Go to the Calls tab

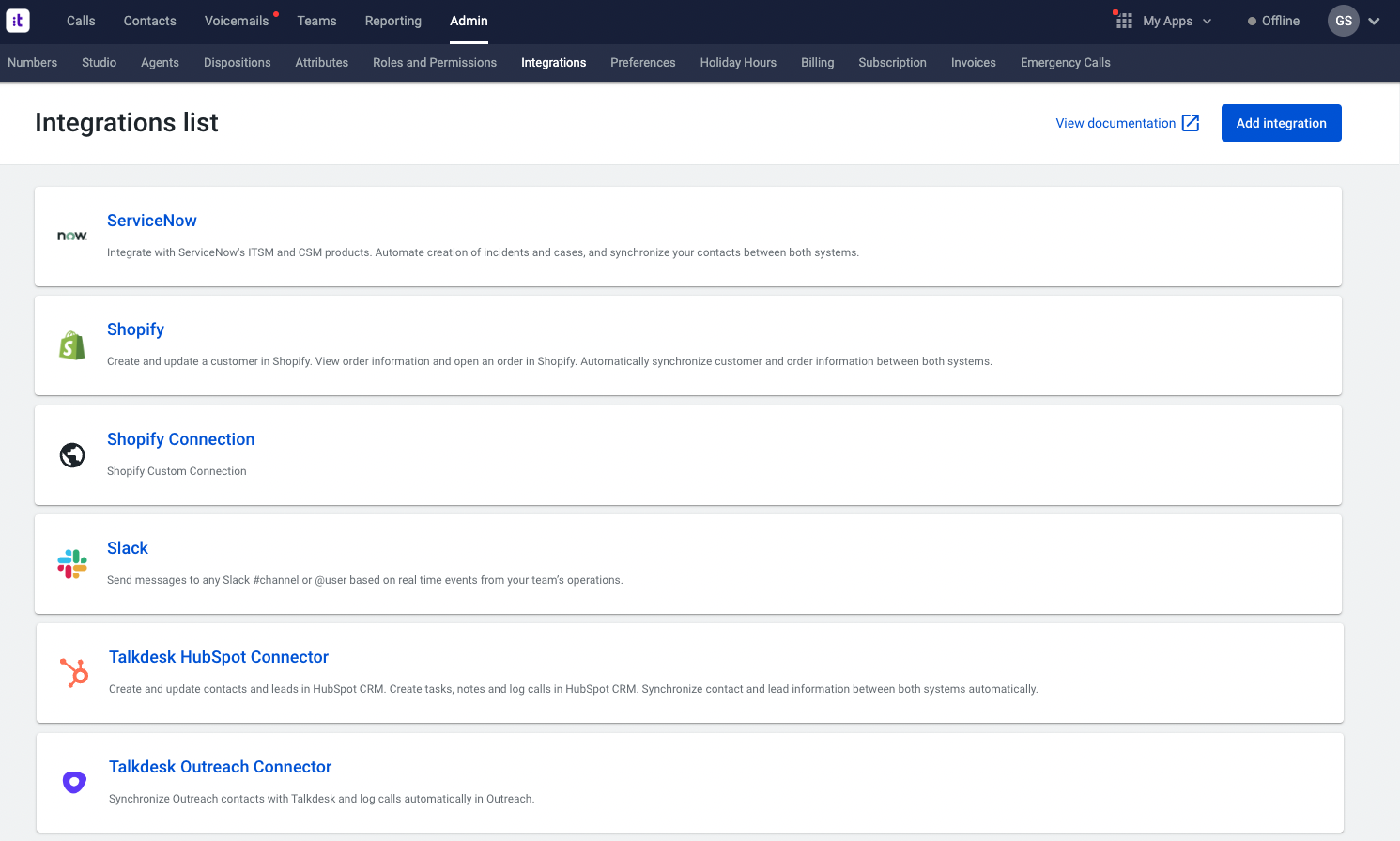pyautogui.click(x=81, y=21)
